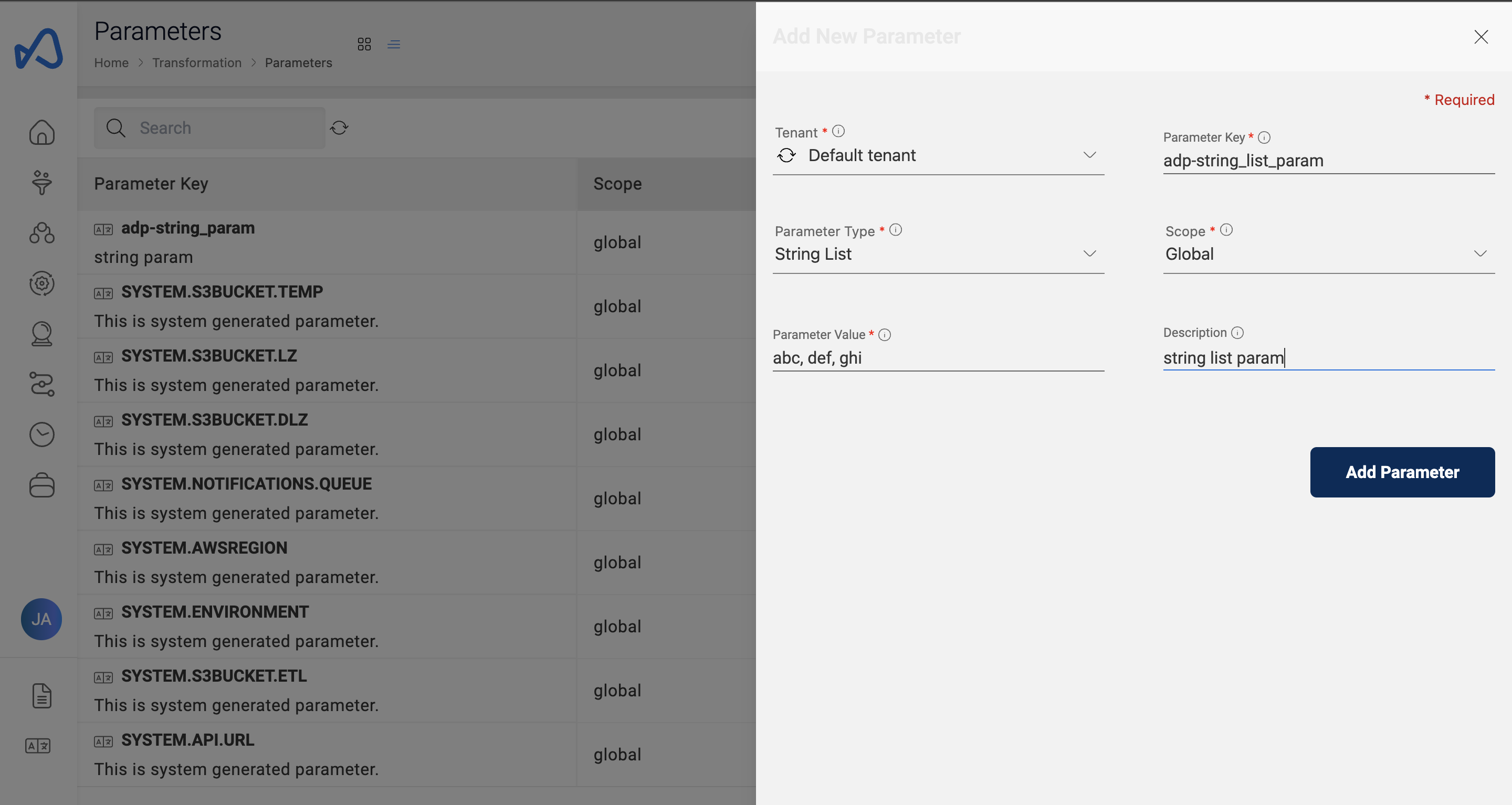
Task: Toggle the grid view layout button
Action: 364,44
